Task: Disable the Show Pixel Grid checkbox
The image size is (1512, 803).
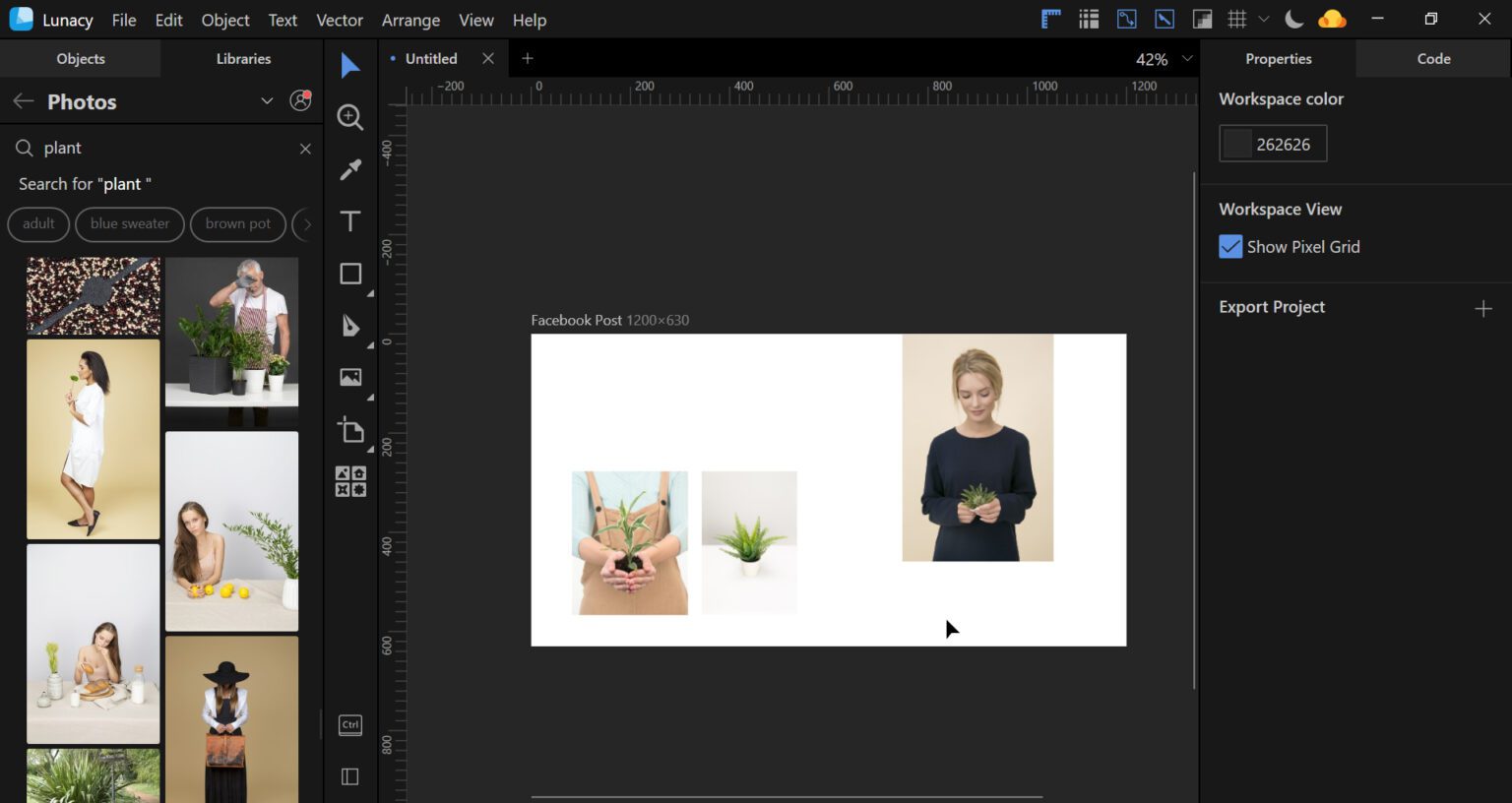Action: click(1229, 246)
